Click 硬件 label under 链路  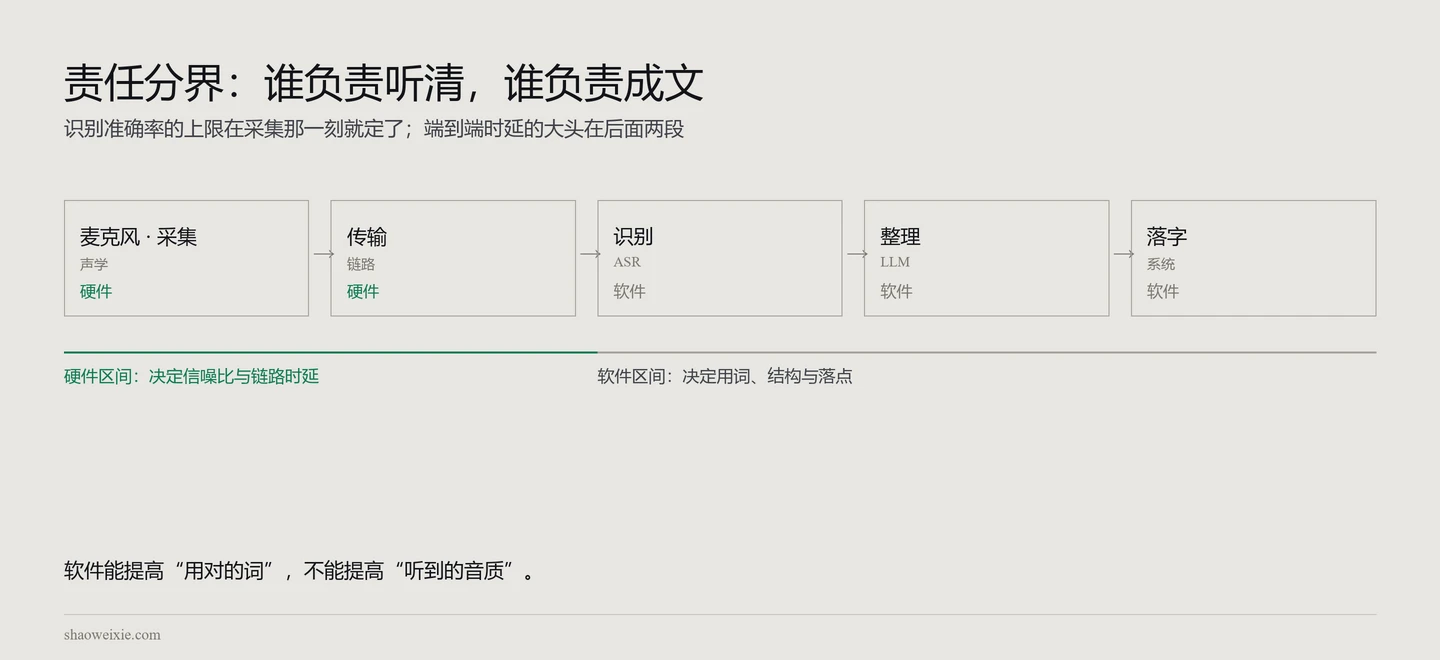[x=363, y=291]
